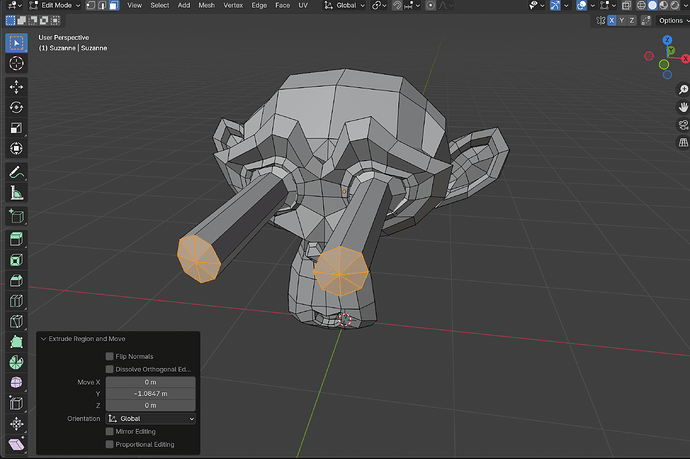Activate the 3D Cursor tool
Image resolution: width=690 pixels, height=459 pixels.
tap(16, 63)
